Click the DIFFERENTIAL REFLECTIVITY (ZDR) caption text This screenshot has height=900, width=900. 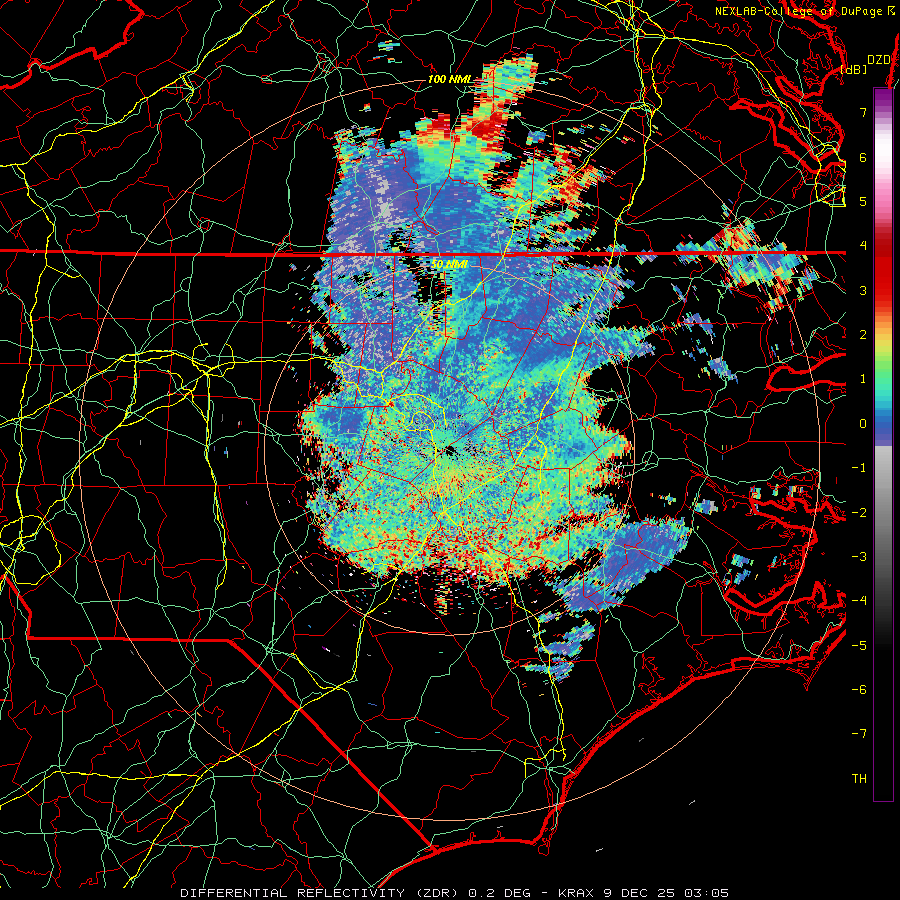pos(320,893)
